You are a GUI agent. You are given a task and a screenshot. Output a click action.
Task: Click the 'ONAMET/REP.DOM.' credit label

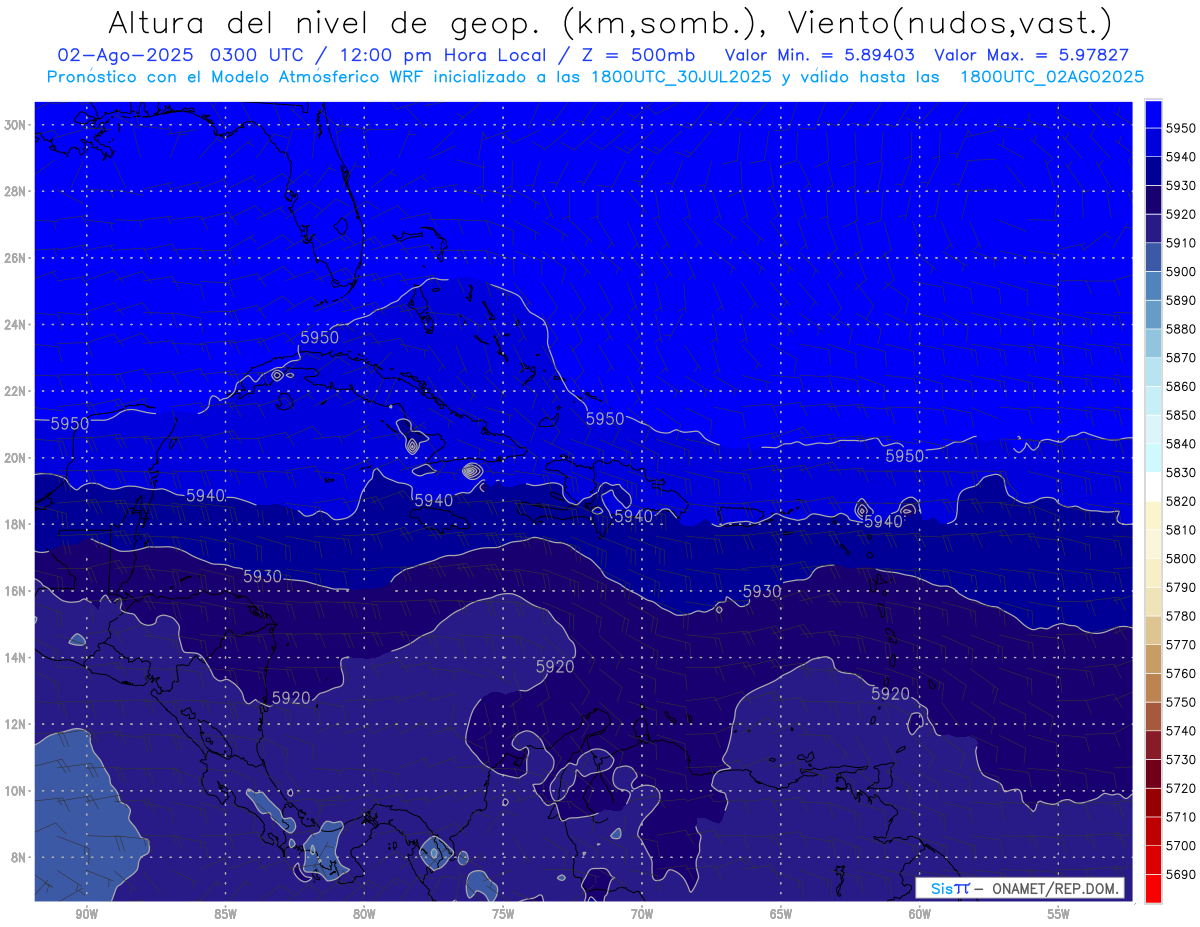point(1056,888)
